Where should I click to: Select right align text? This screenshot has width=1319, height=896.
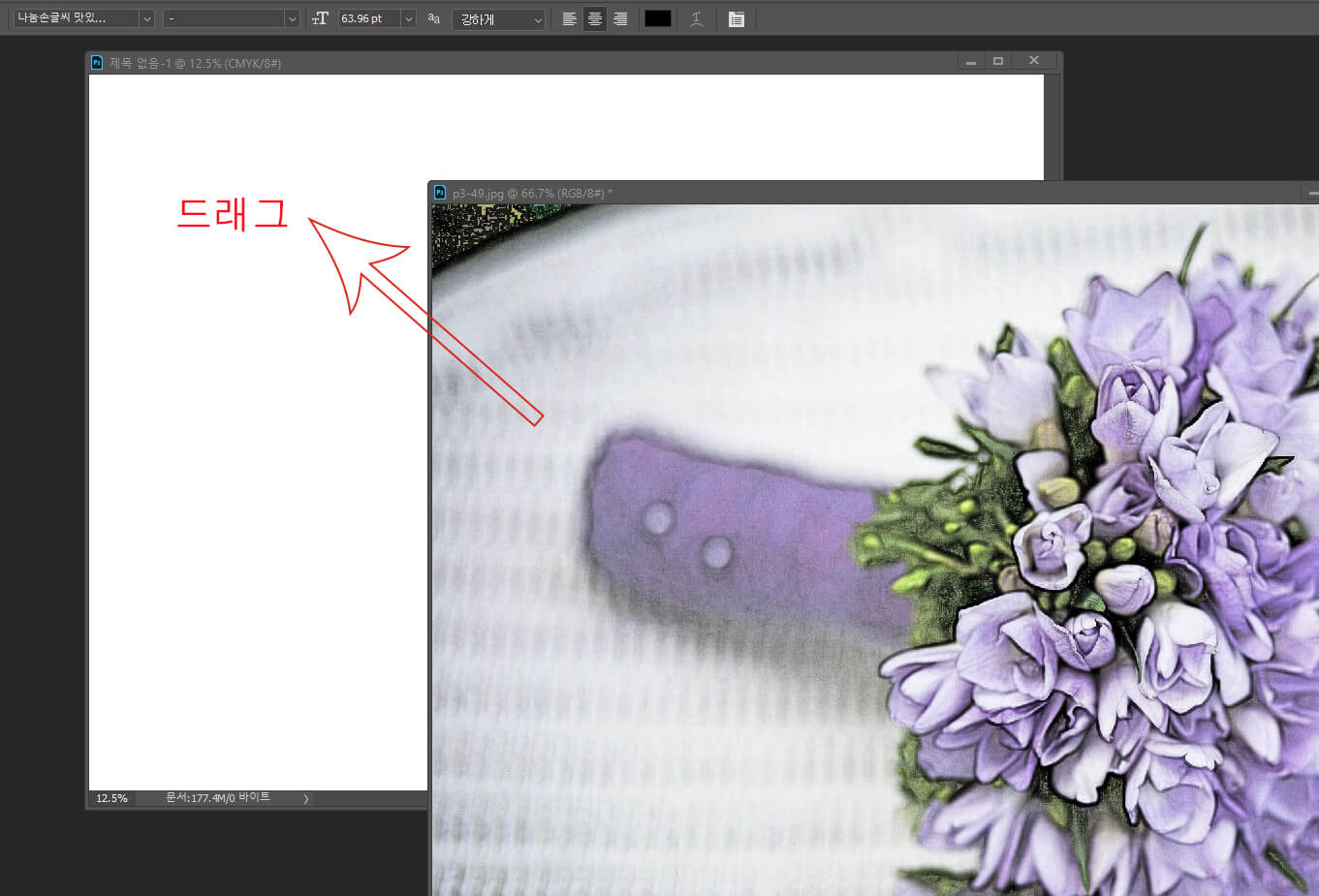[x=620, y=18]
